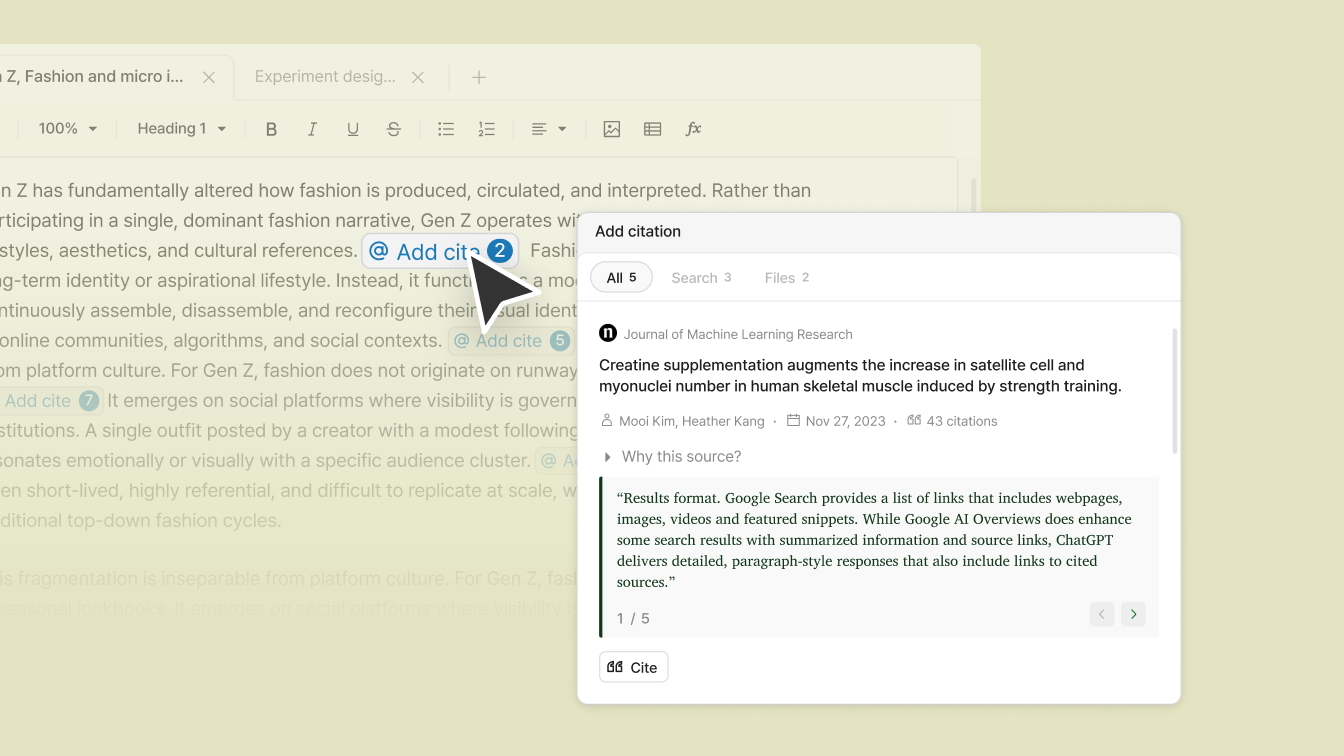
Task: Click the 'Add cite 5' chip in the text
Action: click(510, 340)
